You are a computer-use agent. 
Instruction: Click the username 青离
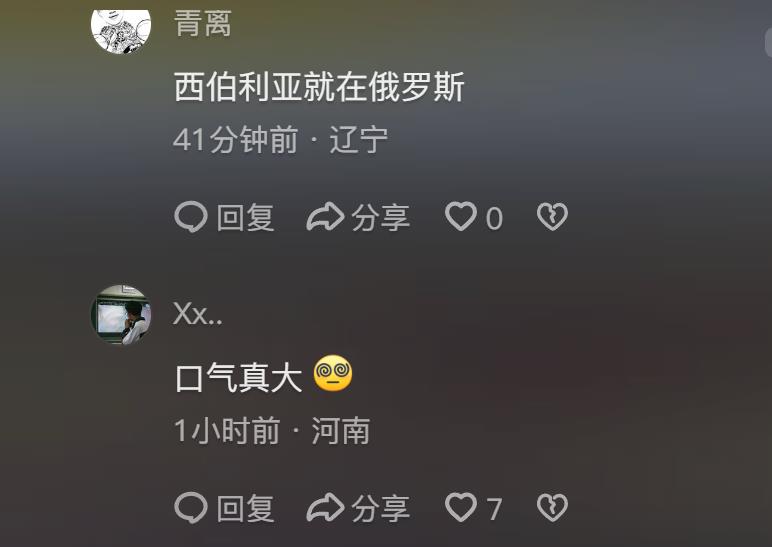pos(203,24)
